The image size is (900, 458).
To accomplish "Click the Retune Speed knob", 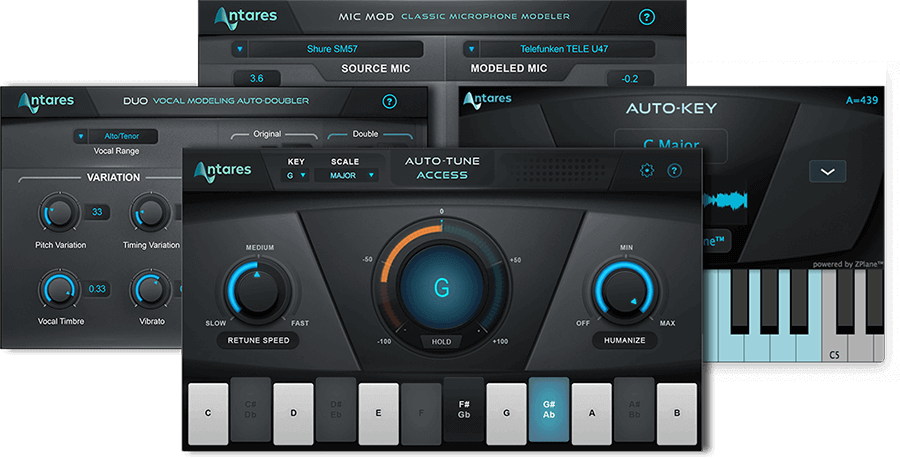I will point(258,290).
